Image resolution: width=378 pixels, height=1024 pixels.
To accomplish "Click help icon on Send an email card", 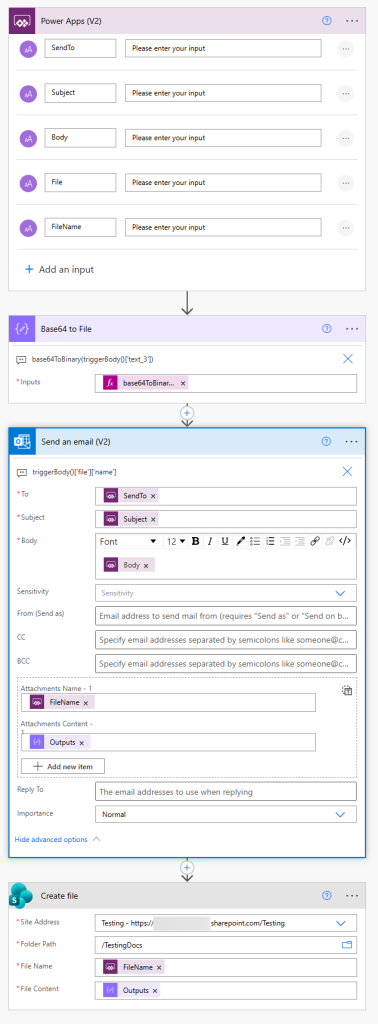I will click(x=327, y=441).
